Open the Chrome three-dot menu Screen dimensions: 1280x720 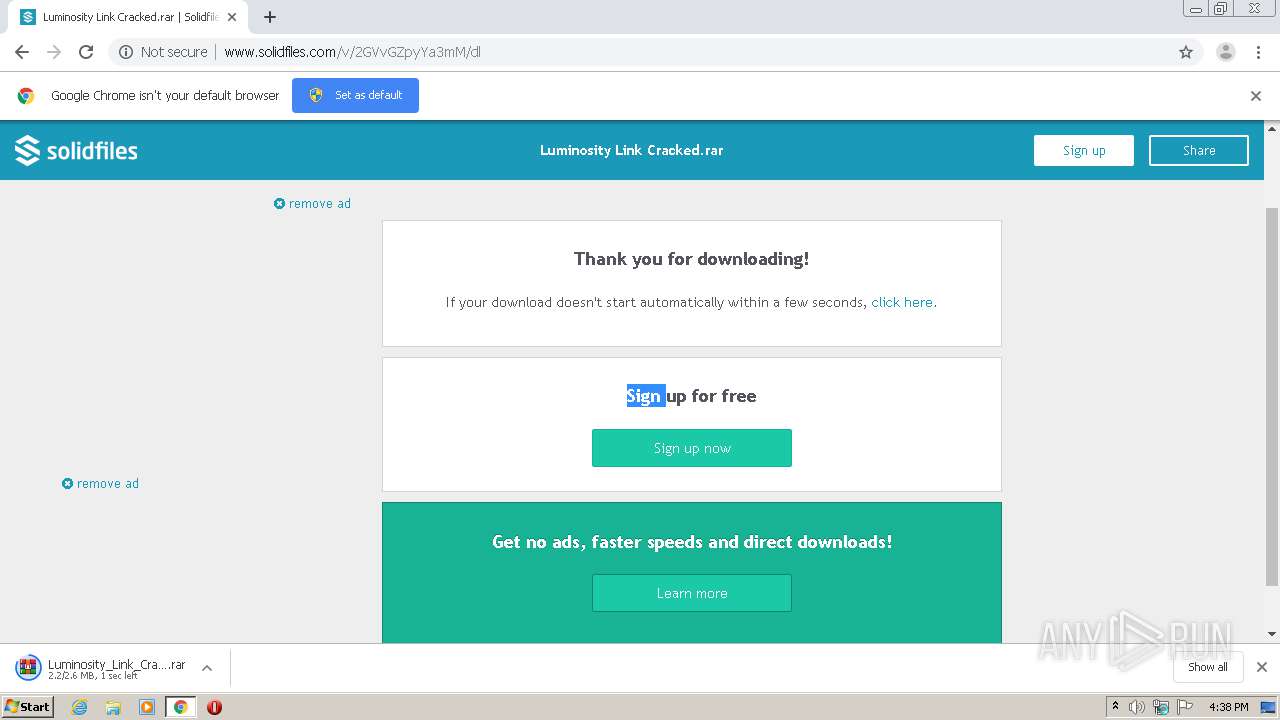pos(1258,52)
